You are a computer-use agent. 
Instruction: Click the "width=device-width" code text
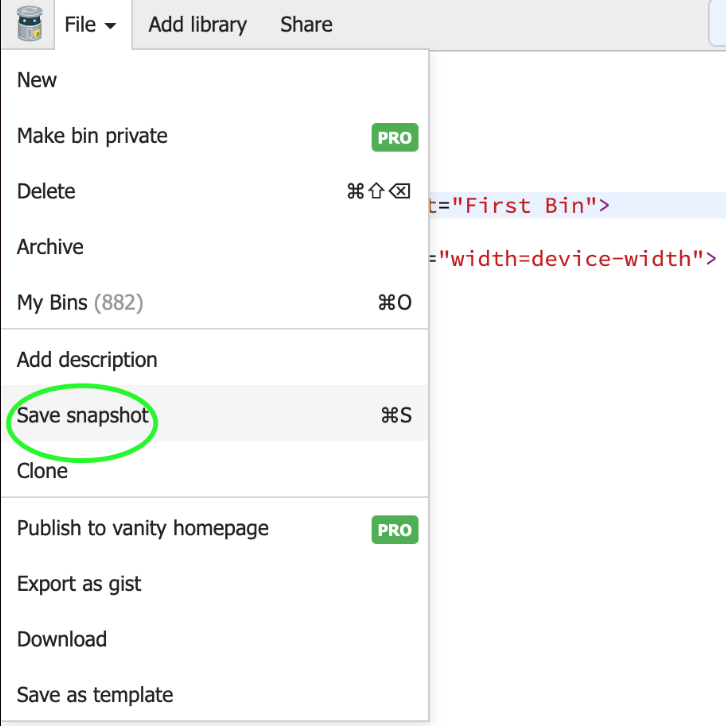click(571, 258)
